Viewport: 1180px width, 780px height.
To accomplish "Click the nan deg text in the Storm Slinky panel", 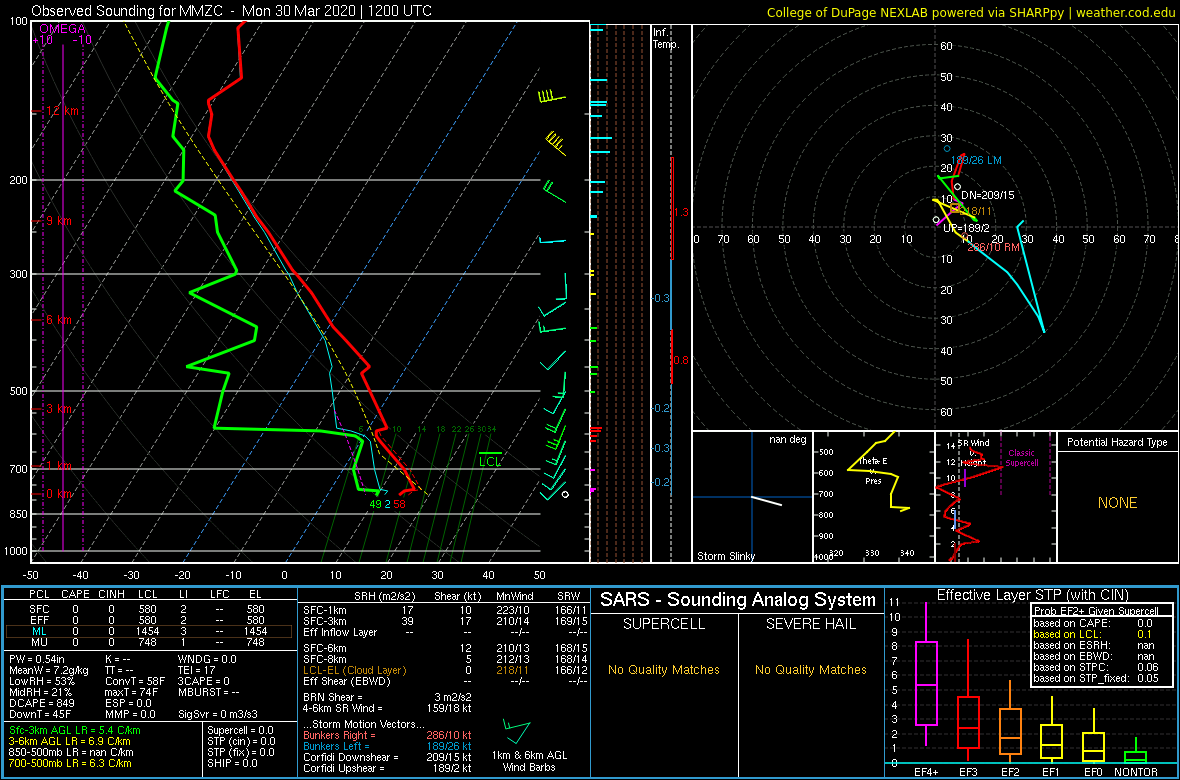I will pyautogui.click(x=786, y=440).
